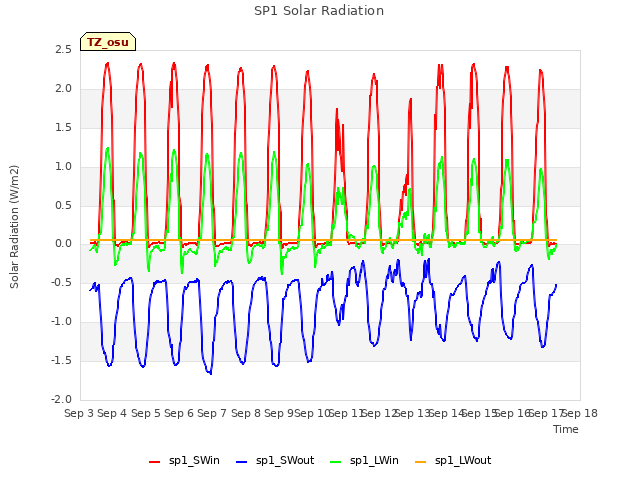
Task: Click the blue sp1_SWout legend swatch
Action: 242,462
